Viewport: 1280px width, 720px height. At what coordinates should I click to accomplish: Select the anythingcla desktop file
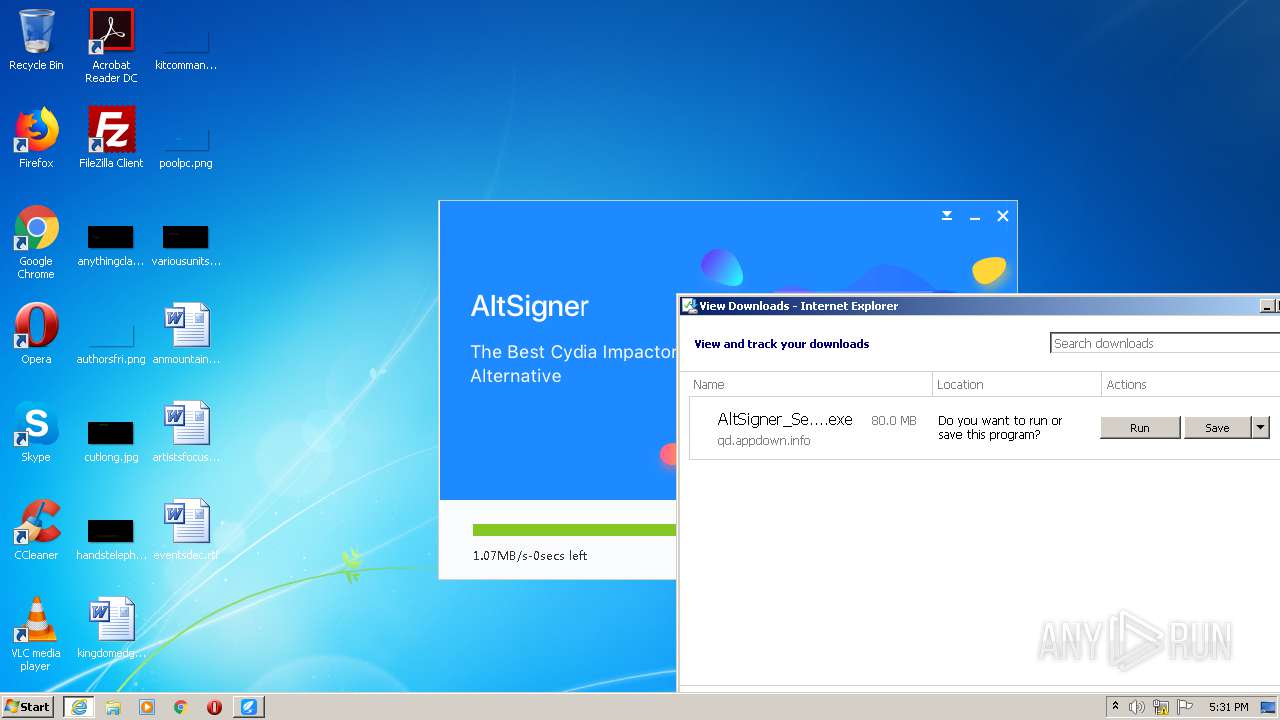pyautogui.click(x=111, y=246)
